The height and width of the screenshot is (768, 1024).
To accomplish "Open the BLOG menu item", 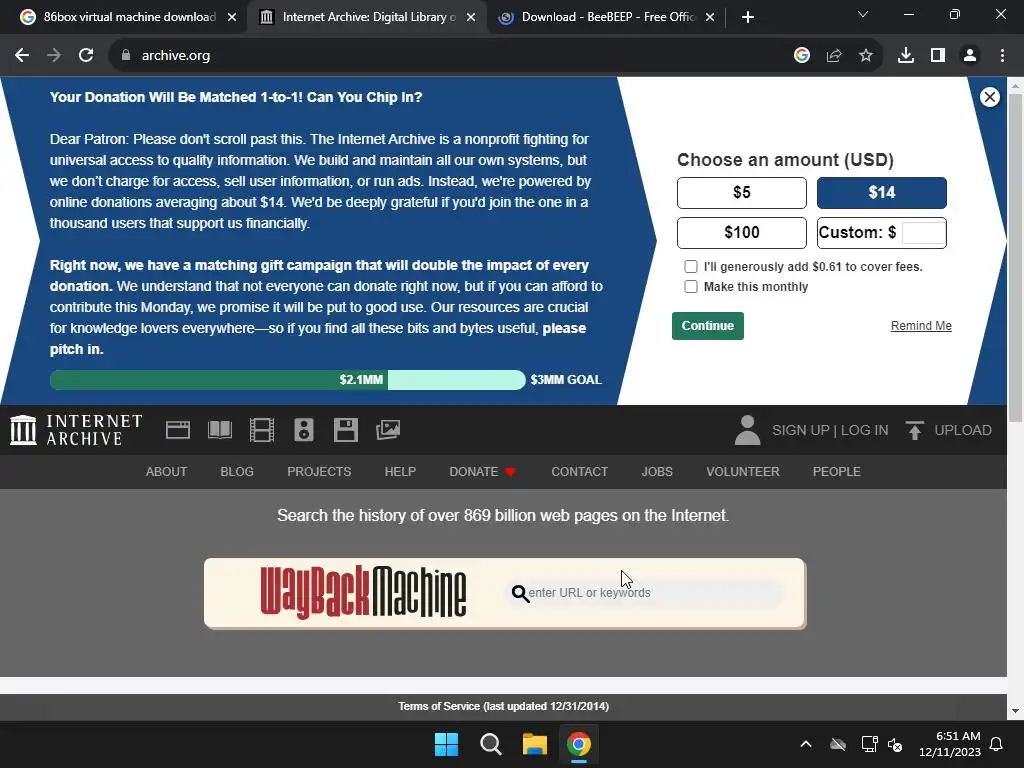I will point(236,472).
